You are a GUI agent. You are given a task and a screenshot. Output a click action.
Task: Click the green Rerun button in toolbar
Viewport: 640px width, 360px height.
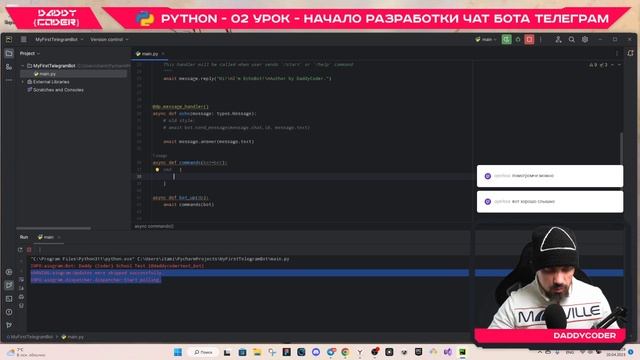coord(507,40)
